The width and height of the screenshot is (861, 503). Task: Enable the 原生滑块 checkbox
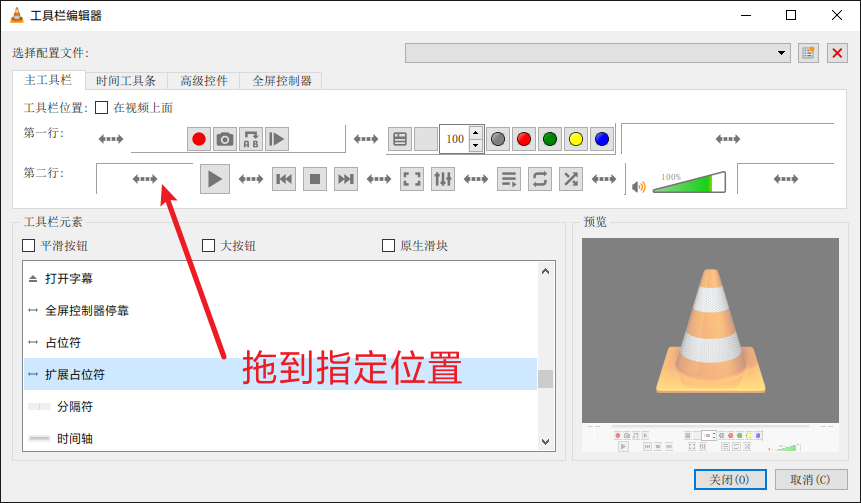(388, 245)
